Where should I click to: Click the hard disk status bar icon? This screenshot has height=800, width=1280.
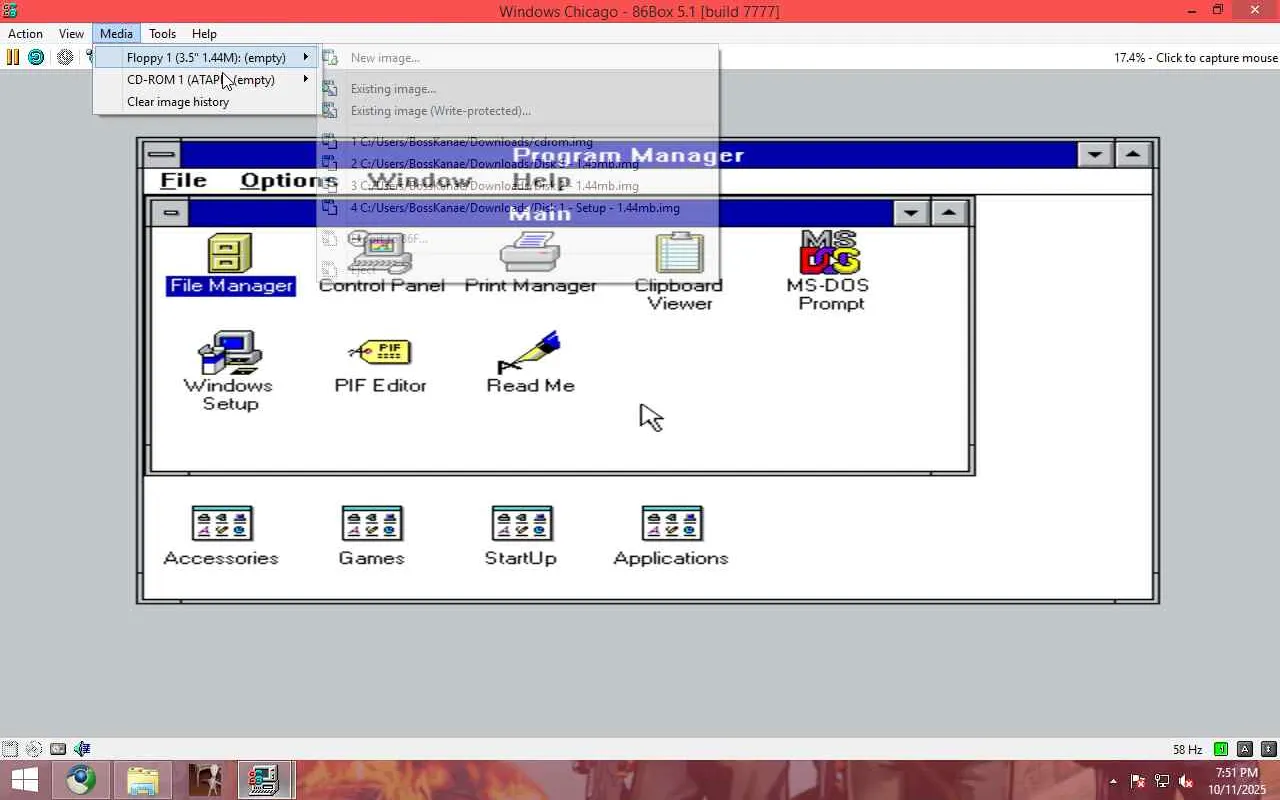pyautogui.click(x=58, y=748)
